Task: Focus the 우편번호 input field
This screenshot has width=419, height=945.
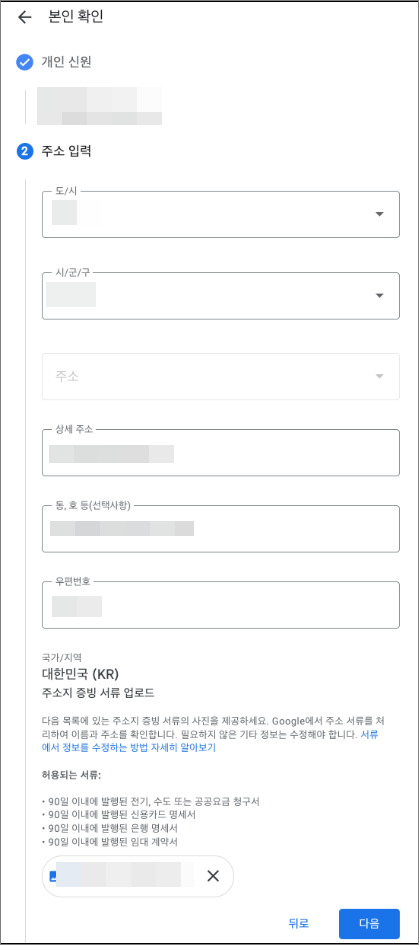Action: pyautogui.click(x=221, y=605)
